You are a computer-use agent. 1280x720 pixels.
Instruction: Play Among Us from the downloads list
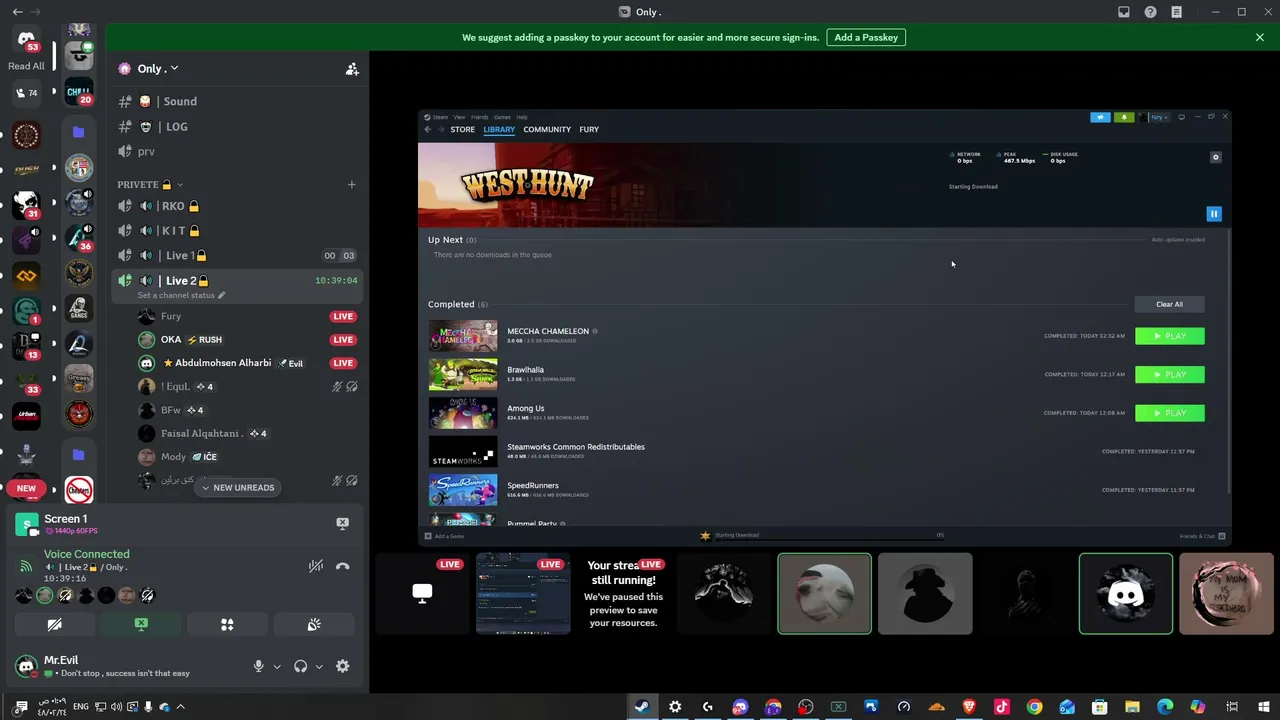1170,413
